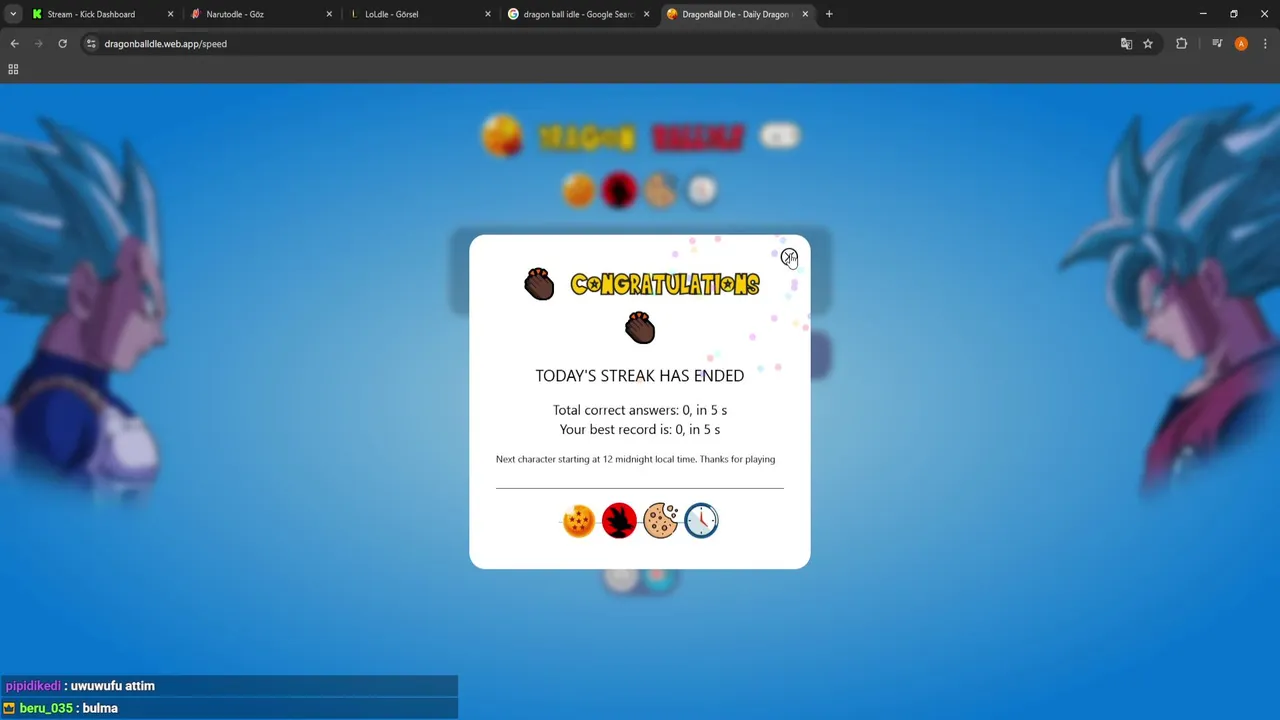
Task: Open the apps grid in bookmarks bar
Action: [x=13, y=69]
